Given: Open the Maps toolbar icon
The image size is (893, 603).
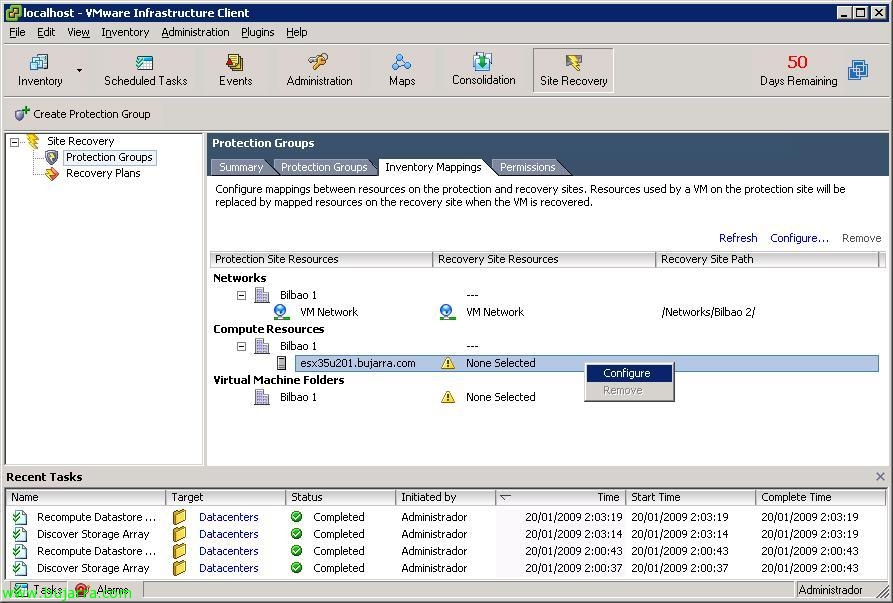Looking at the screenshot, I should (402, 62).
